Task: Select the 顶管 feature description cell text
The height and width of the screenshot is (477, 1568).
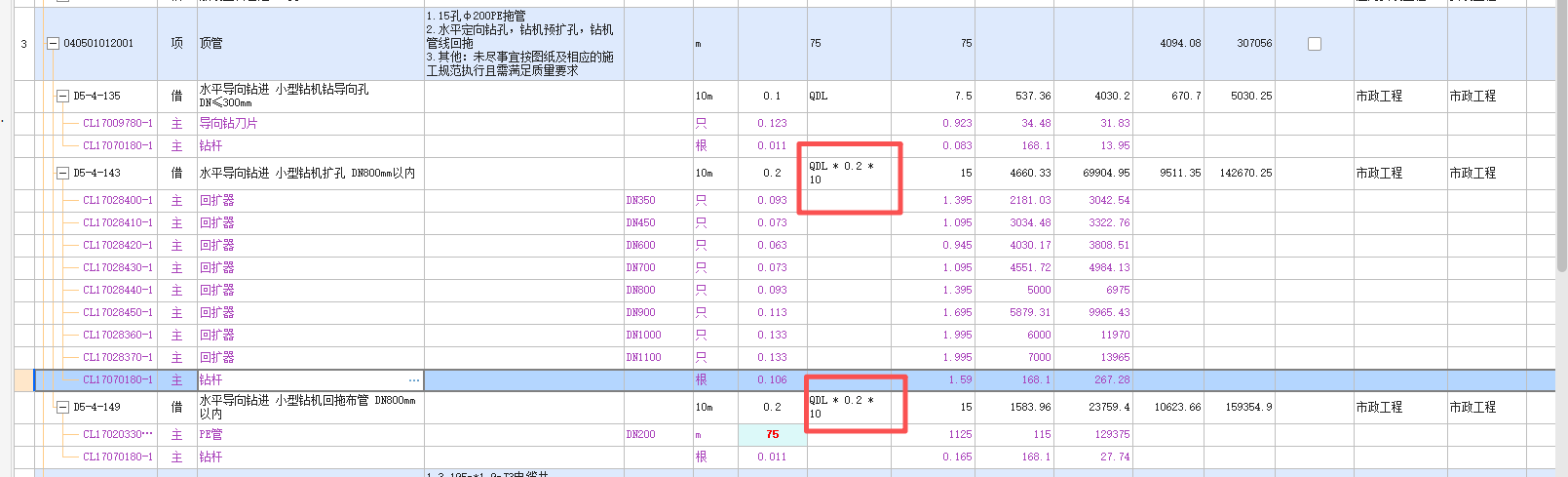Action: pyautogui.click(x=520, y=44)
